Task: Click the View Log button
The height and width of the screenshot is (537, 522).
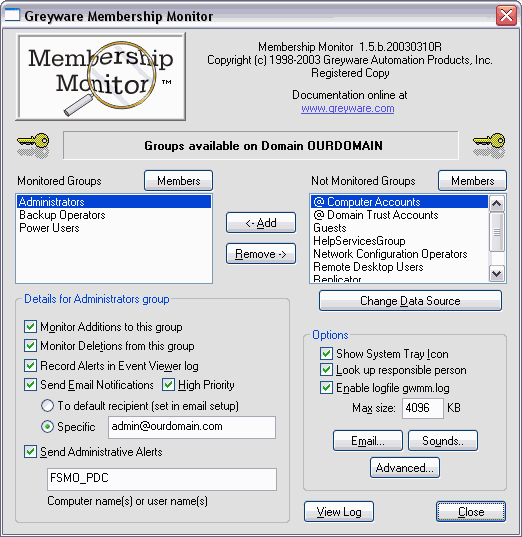Action: [x=339, y=512]
